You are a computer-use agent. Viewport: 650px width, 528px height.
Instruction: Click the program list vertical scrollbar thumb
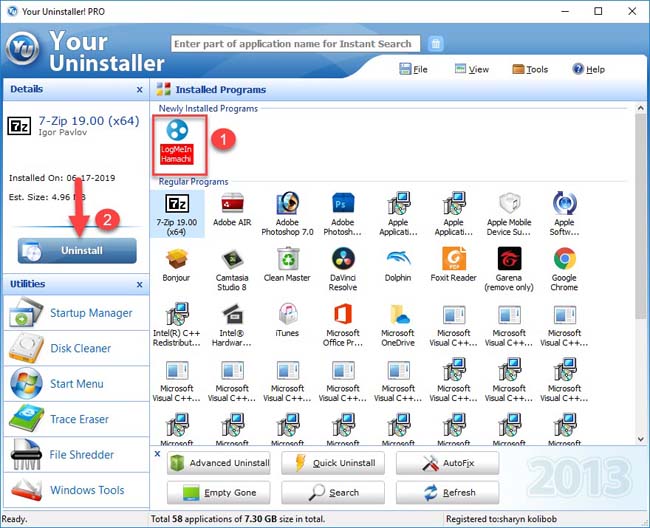pyautogui.click(x=641, y=216)
